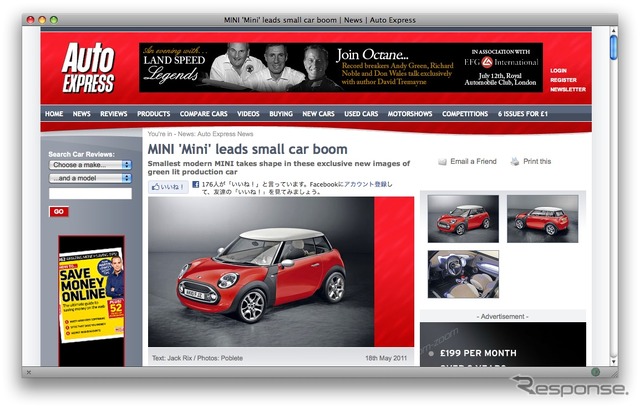Click the Print this printer icon

click(x=515, y=162)
